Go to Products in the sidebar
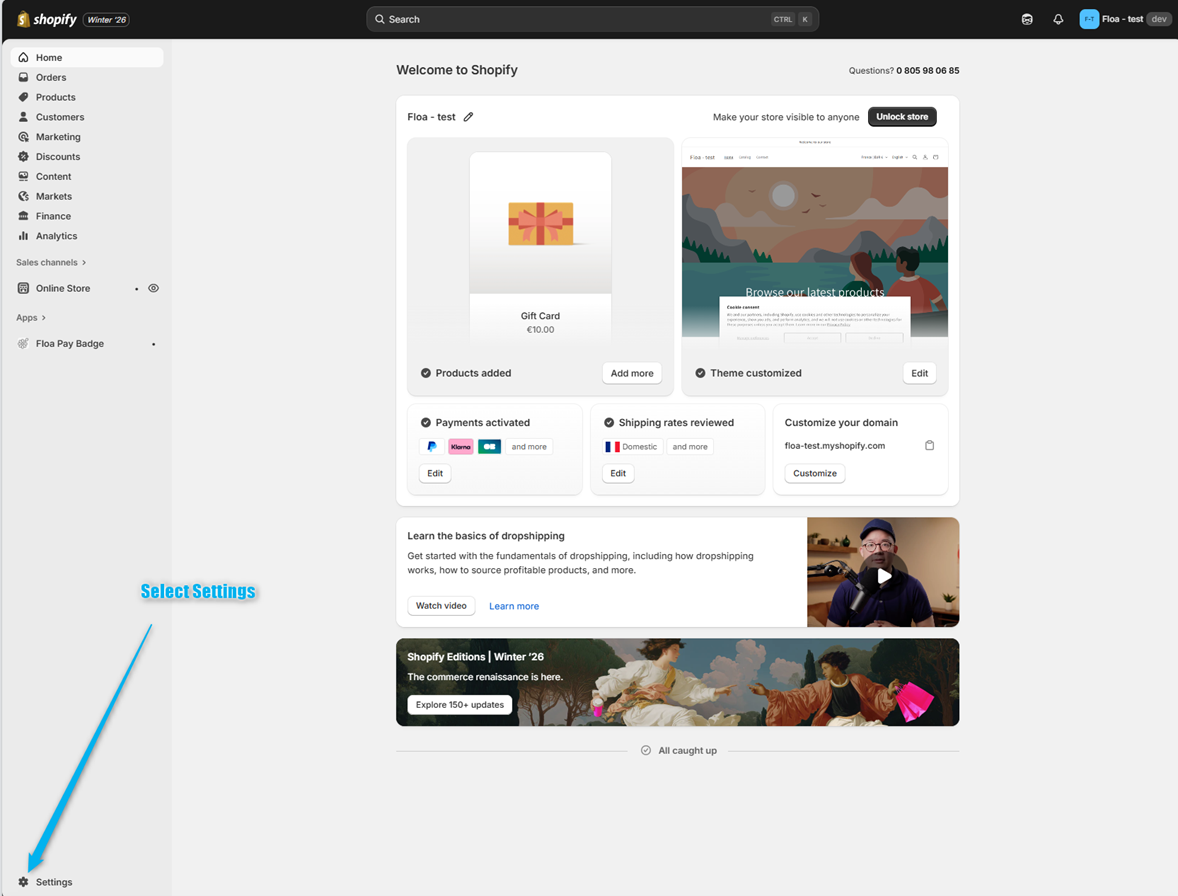 coord(86,97)
